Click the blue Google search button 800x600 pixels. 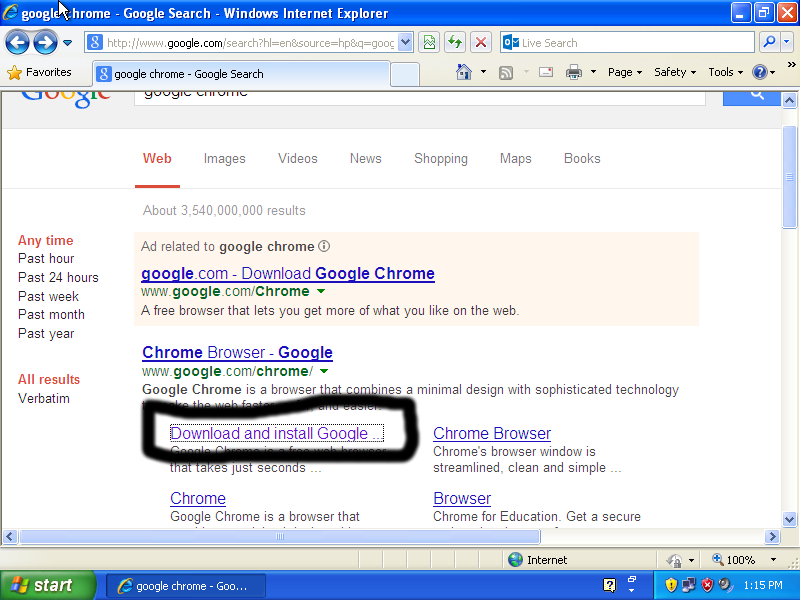(752, 98)
